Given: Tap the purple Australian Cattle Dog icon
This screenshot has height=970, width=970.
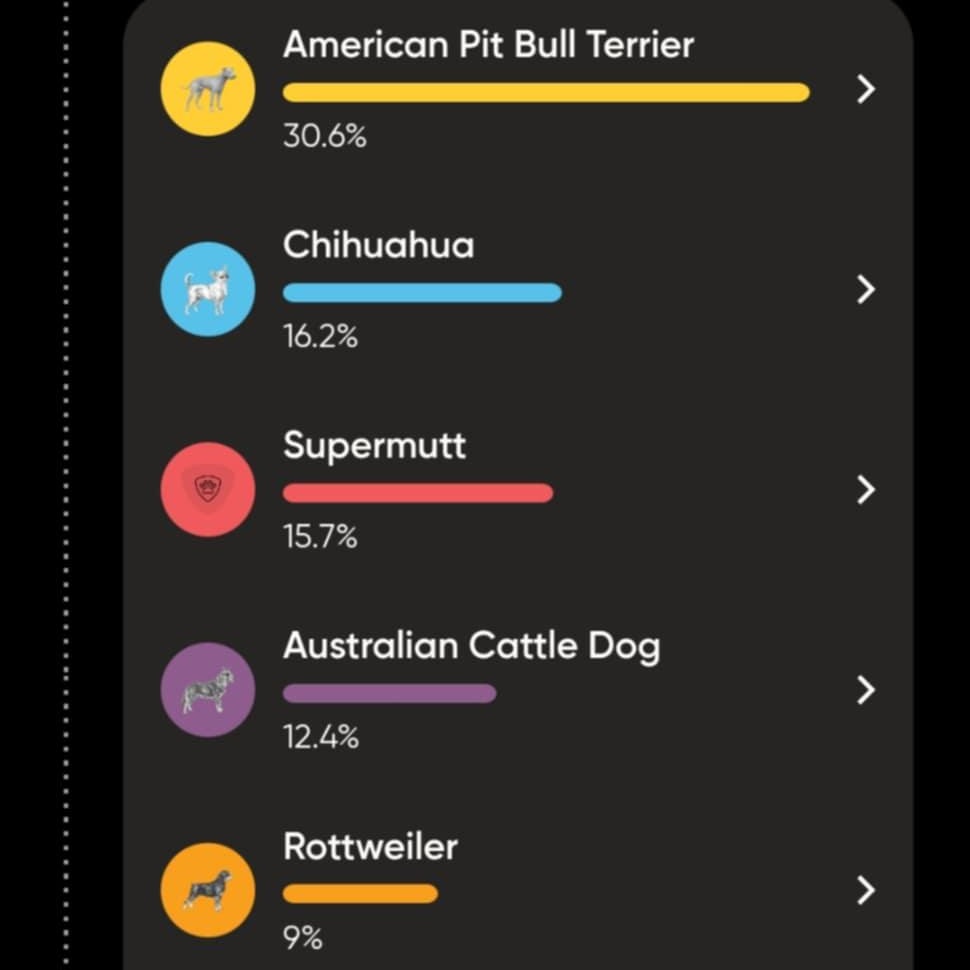Looking at the screenshot, I should click(x=208, y=690).
